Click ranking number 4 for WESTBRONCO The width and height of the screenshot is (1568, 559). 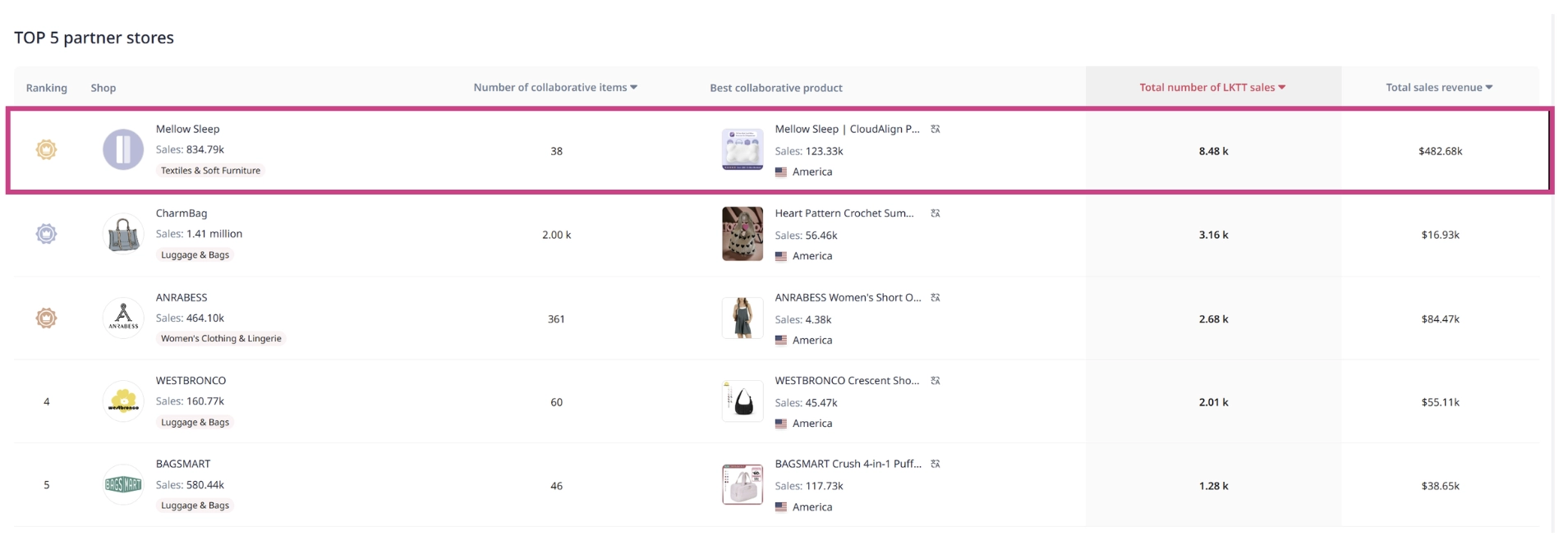[47, 402]
